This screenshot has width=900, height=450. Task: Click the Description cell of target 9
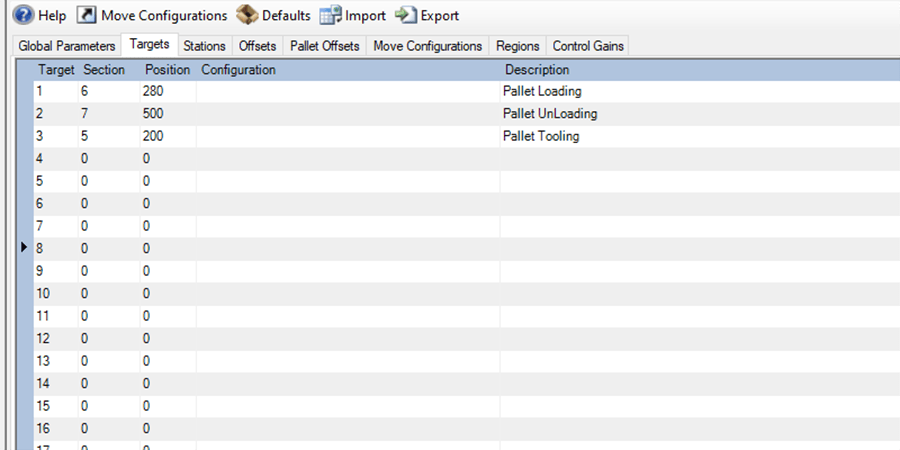tap(700, 271)
